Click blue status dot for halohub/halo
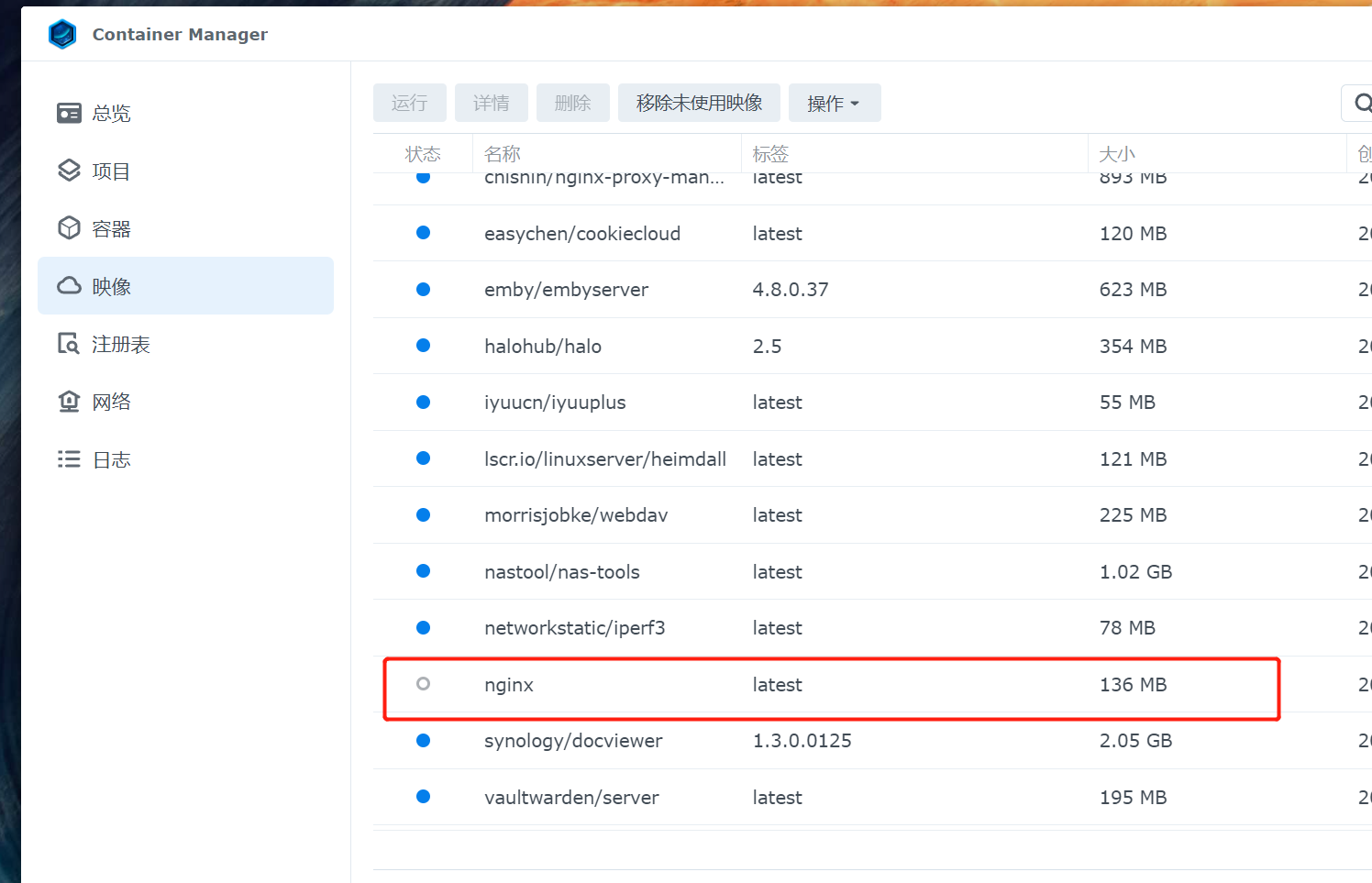Viewport: 1372px width, 883px height. click(x=423, y=345)
